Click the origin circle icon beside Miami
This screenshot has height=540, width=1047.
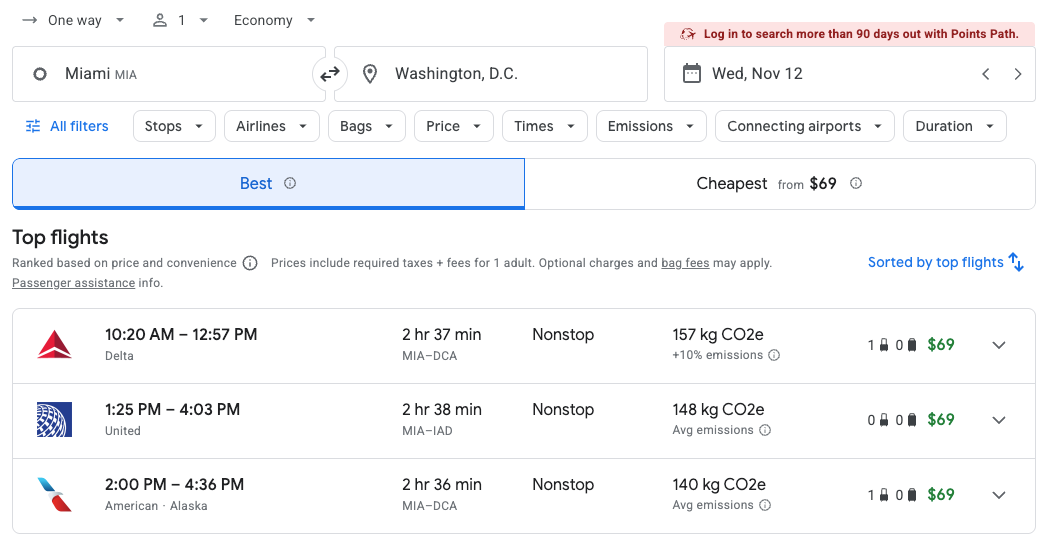pos(40,74)
